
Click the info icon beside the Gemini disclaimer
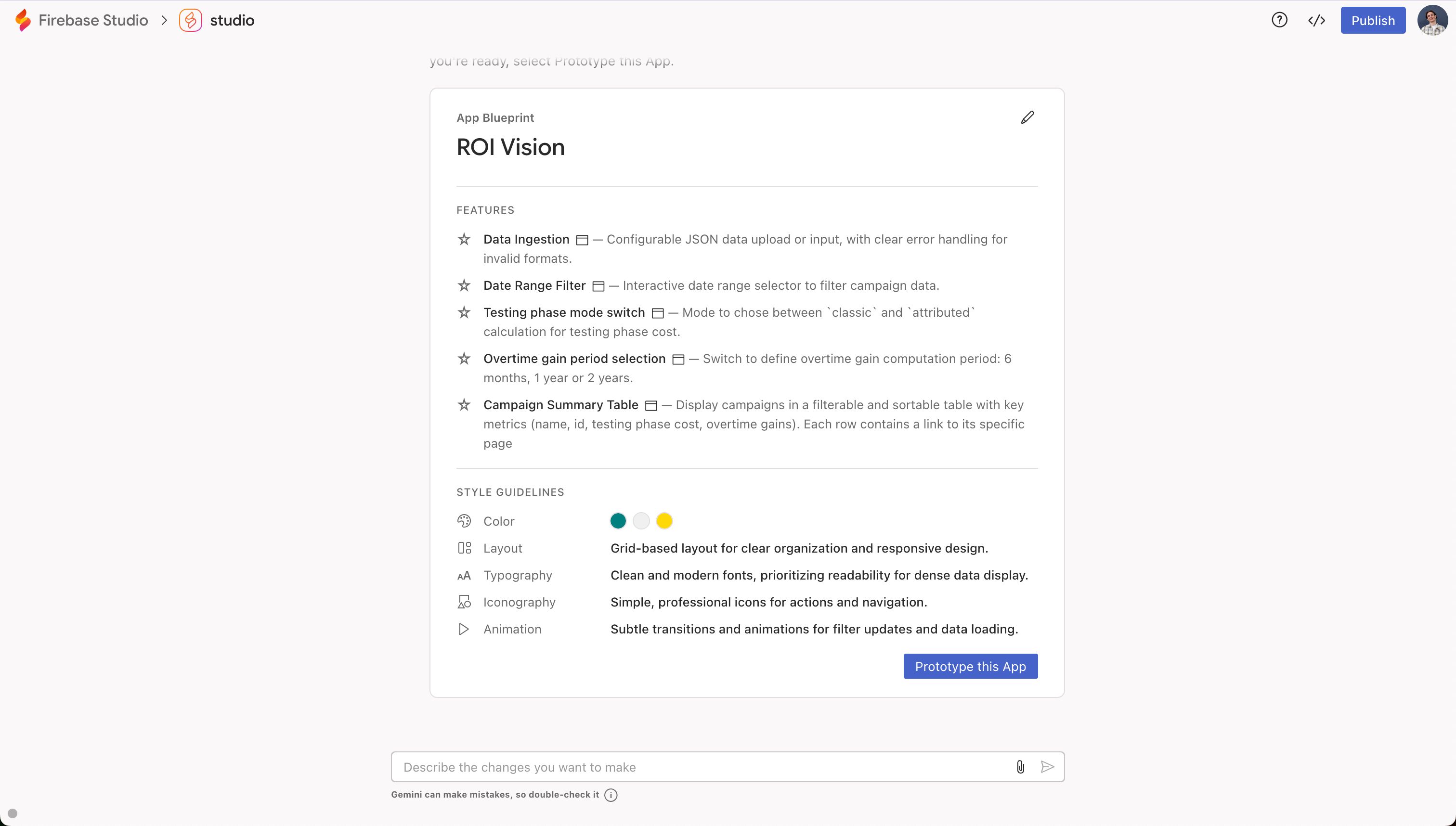(611, 795)
